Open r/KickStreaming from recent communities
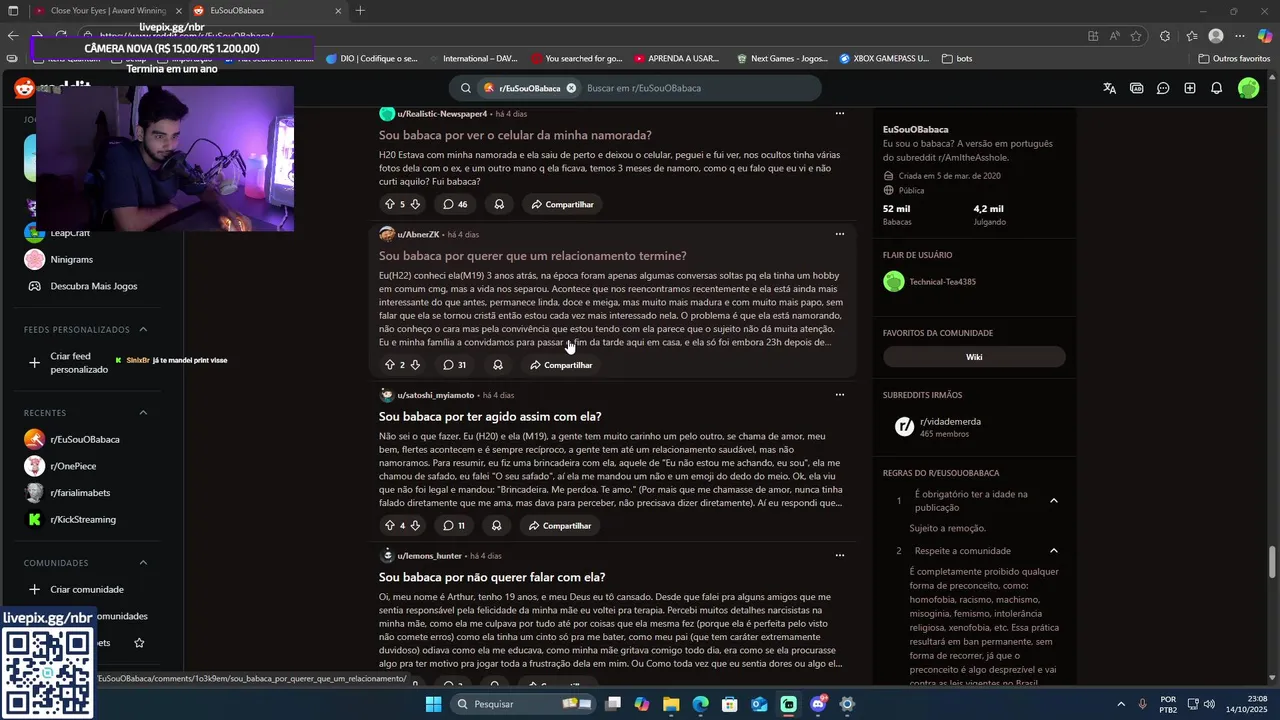This screenshot has height=720, width=1280. (x=83, y=519)
